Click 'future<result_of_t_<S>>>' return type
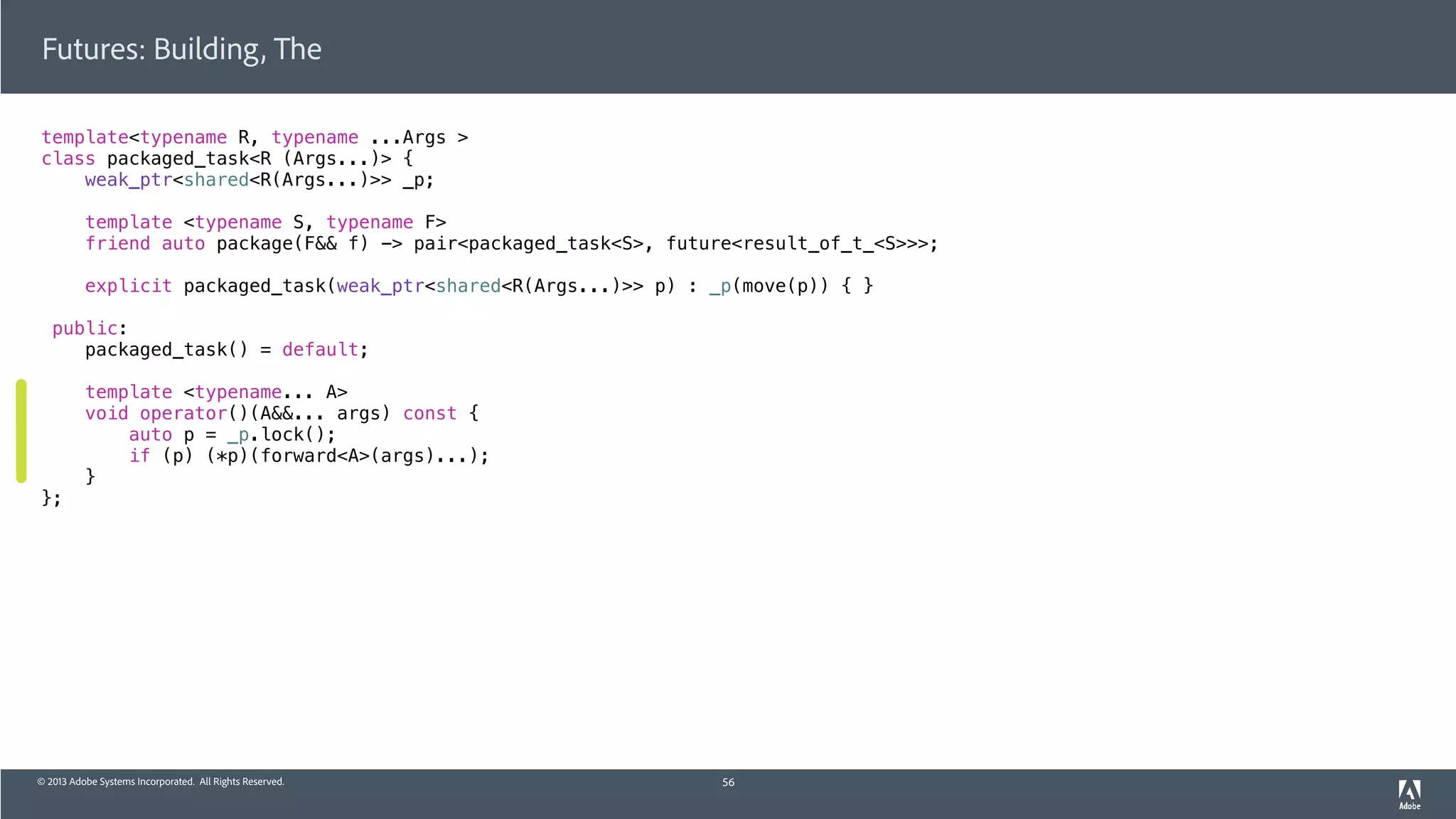The width and height of the screenshot is (1456, 819). pos(796,244)
